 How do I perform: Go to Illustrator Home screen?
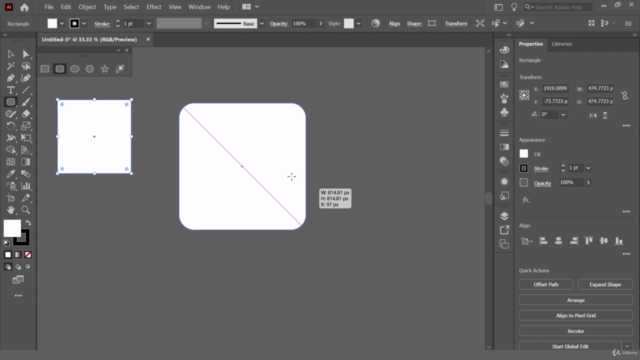pyautogui.click(x=24, y=7)
